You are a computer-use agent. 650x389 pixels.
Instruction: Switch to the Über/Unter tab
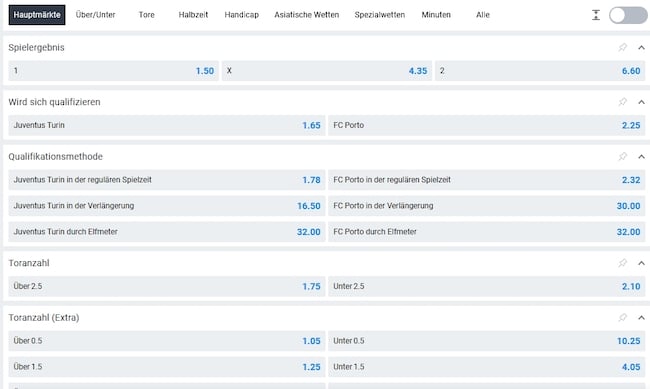pos(95,15)
